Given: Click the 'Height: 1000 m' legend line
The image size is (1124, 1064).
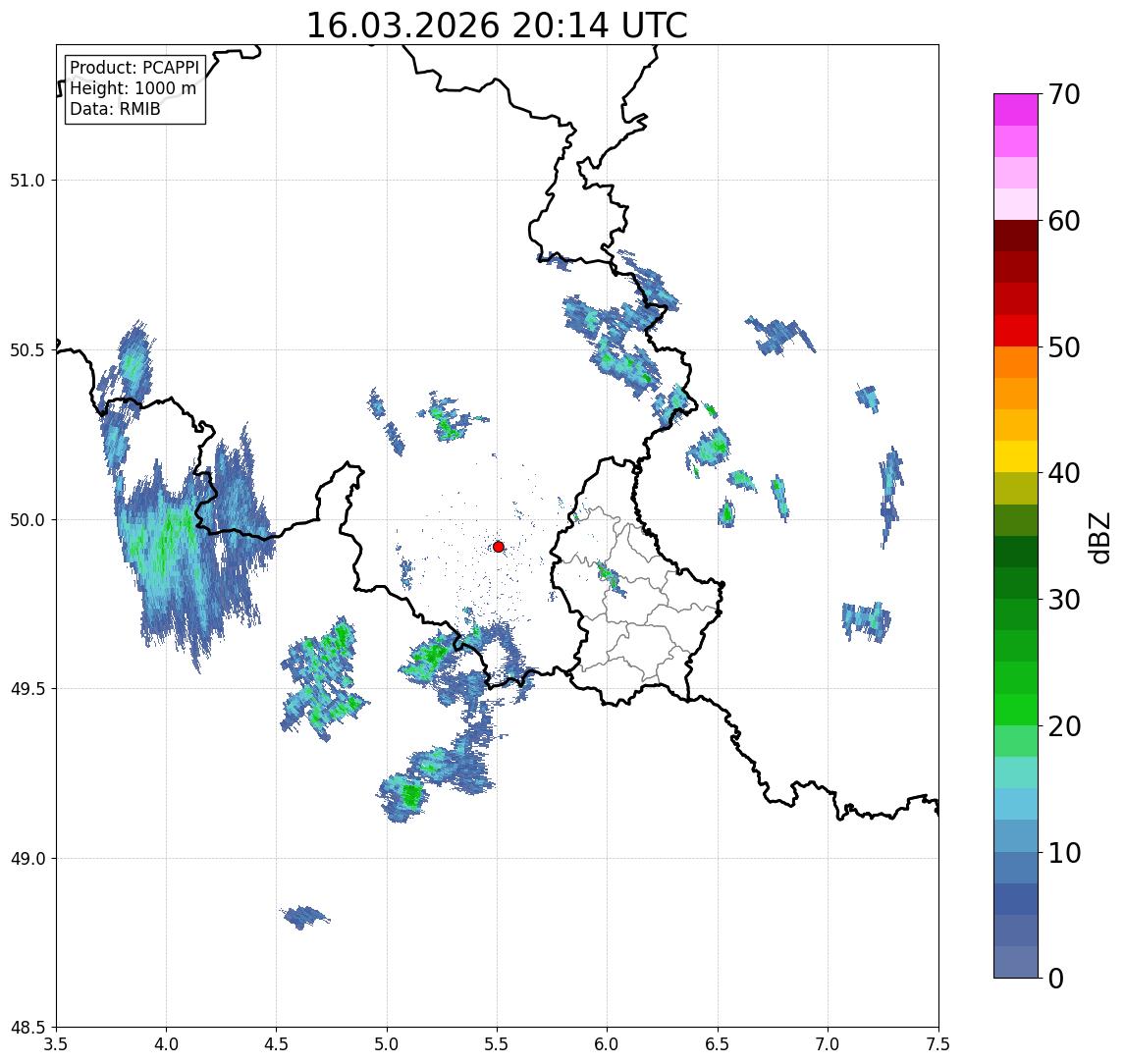Looking at the screenshot, I should click(x=133, y=88).
